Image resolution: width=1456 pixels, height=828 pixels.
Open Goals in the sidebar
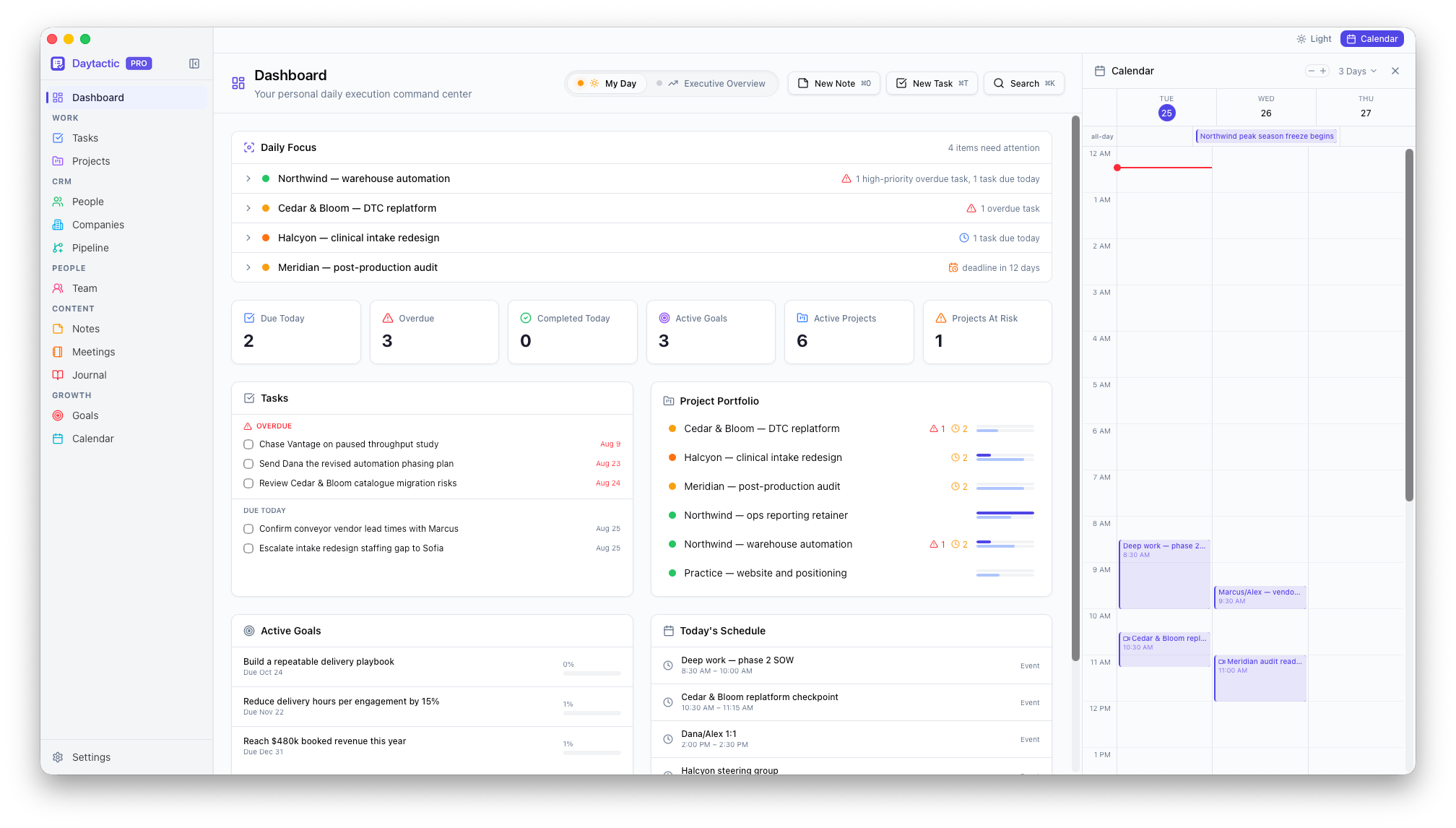point(126,415)
